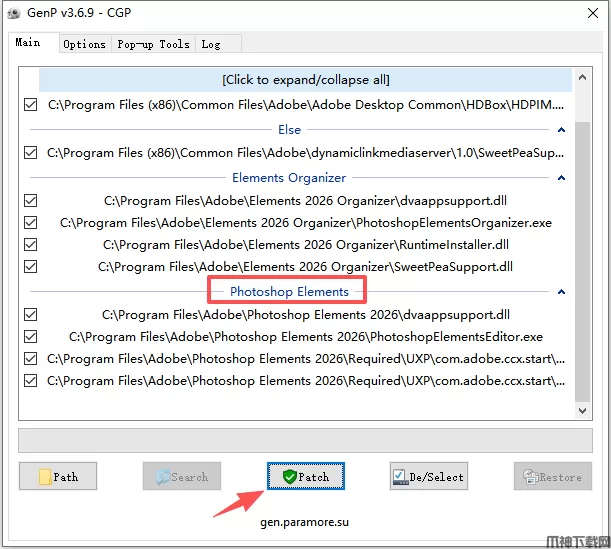611x549 pixels.
Task: Click the progress bar below the list
Action: [306, 441]
